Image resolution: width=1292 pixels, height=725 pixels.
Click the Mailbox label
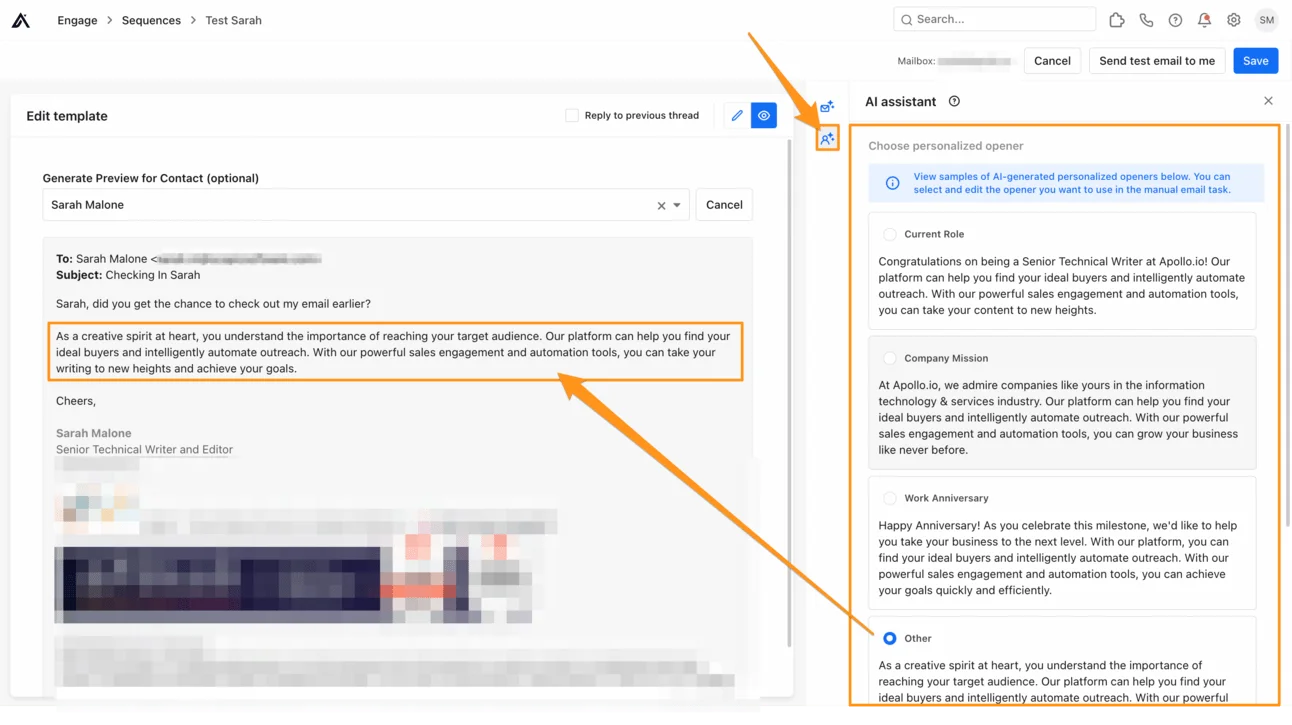coord(916,61)
